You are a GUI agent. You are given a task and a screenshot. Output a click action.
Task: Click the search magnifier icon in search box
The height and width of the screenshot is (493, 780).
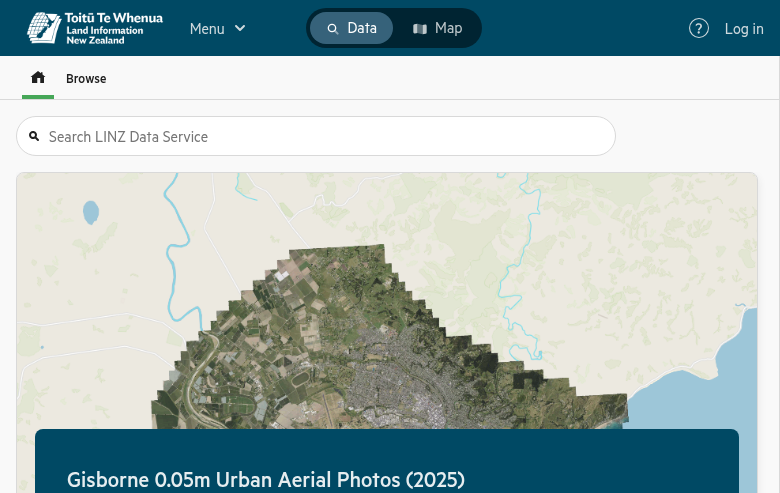(x=34, y=136)
